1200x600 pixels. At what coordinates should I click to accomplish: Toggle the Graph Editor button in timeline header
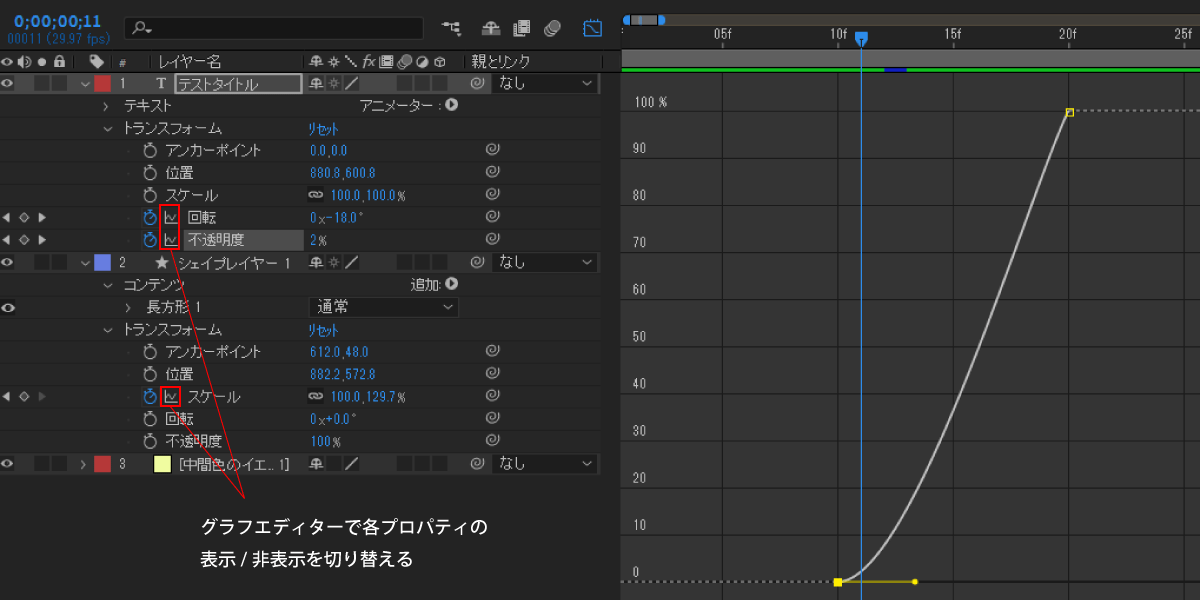pos(593,28)
